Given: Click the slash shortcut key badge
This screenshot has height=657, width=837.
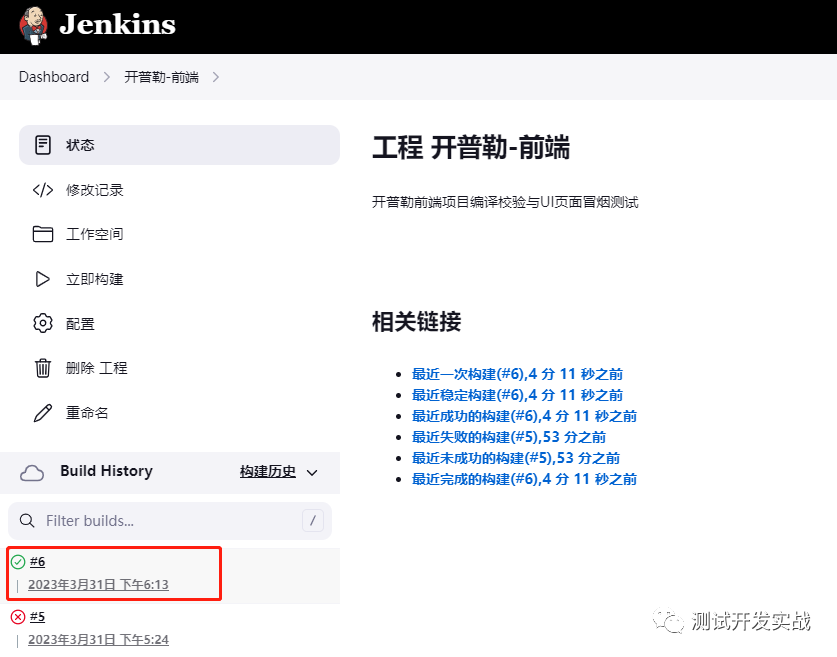Looking at the screenshot, I should [313, 520].
